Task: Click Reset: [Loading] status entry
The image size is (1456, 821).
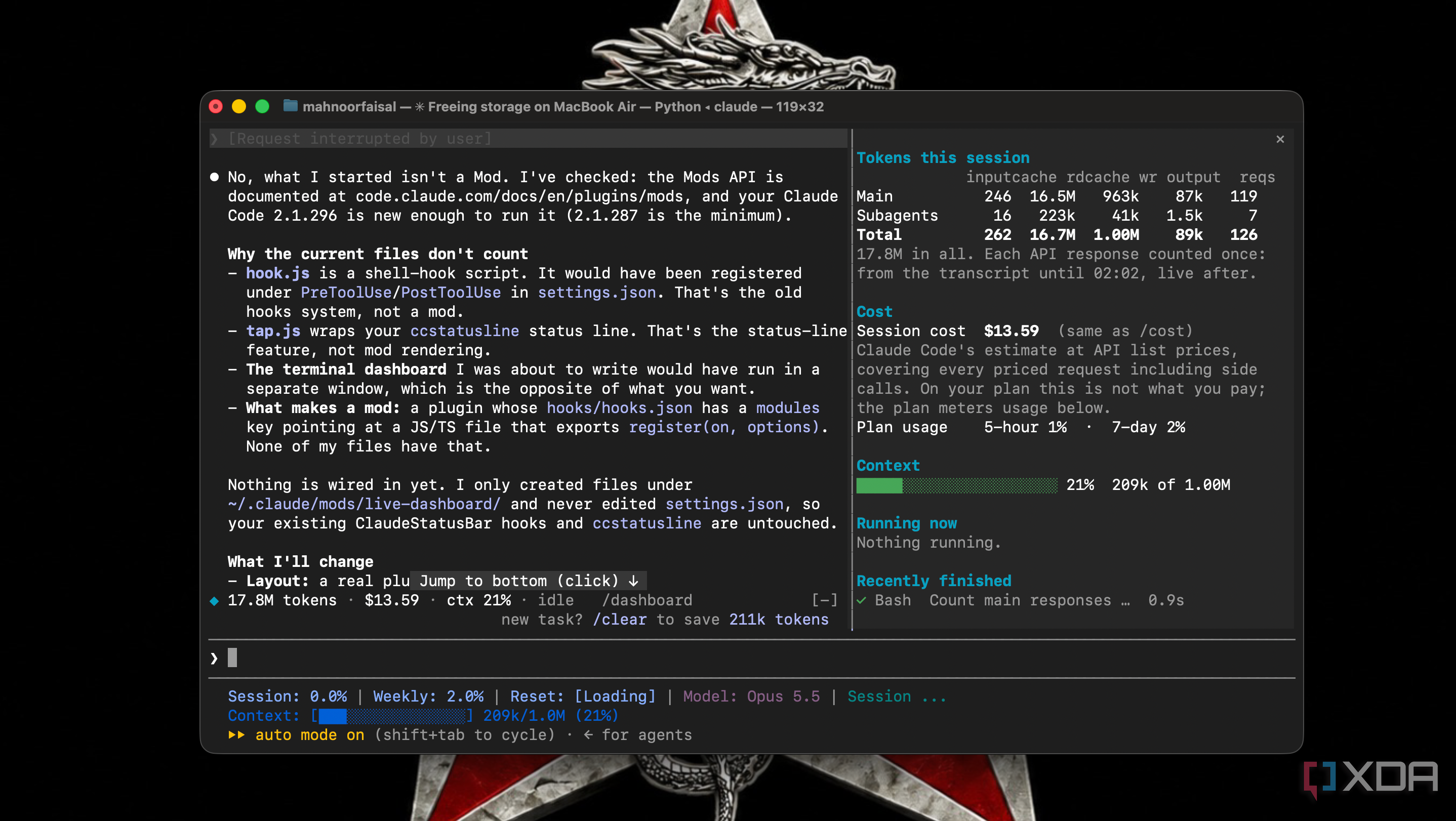Action: 583,696
